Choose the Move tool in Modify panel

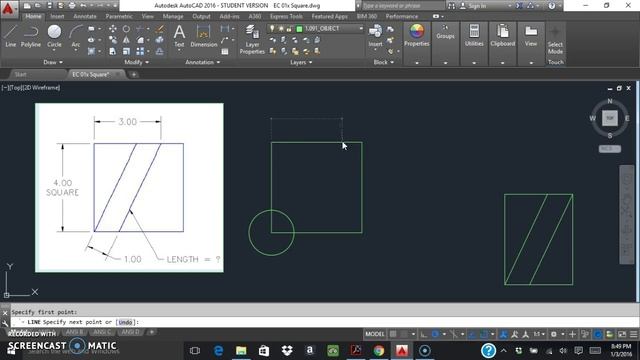point(112,29)
